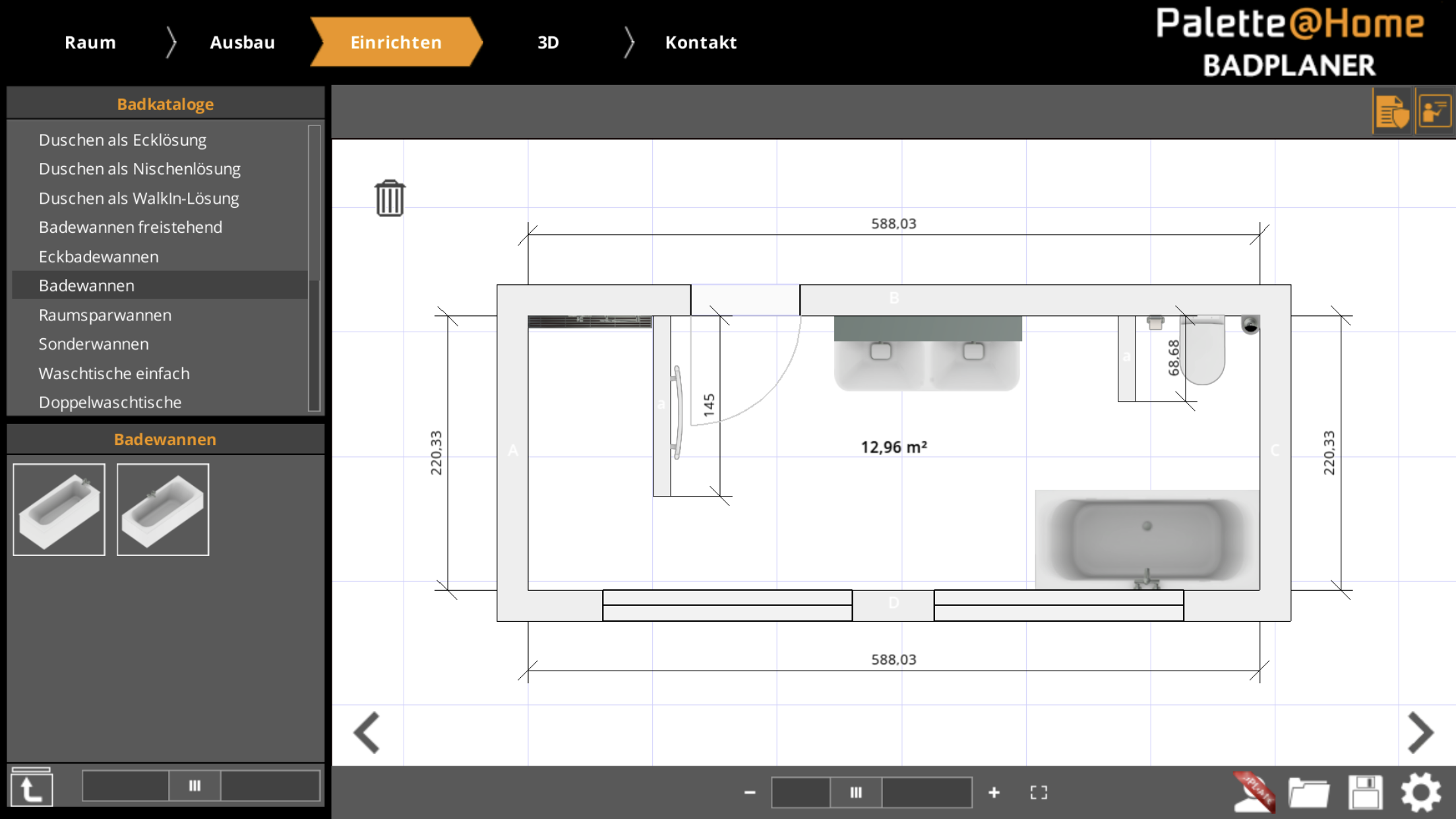The height and width of the screenshot is (819, 1456).
Task: Click the catalog back-up arrow icon
Action: pos(31,787)
